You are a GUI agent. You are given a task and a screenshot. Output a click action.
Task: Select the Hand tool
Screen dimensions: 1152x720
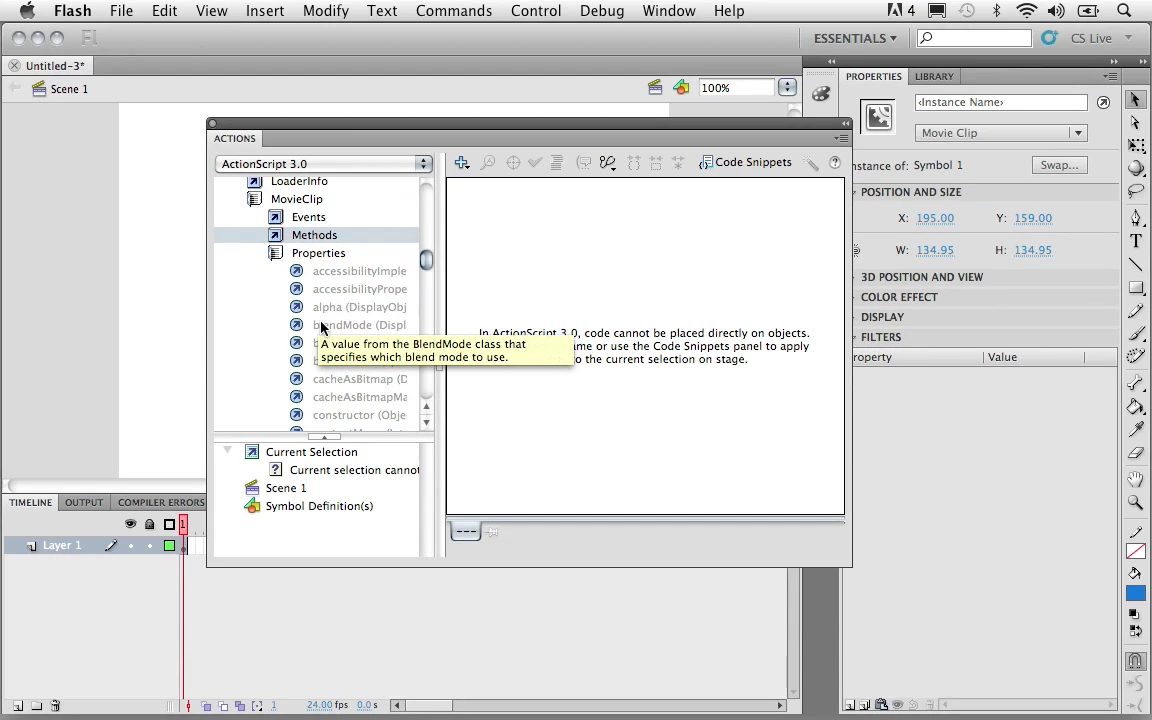tap(1135, 479)
